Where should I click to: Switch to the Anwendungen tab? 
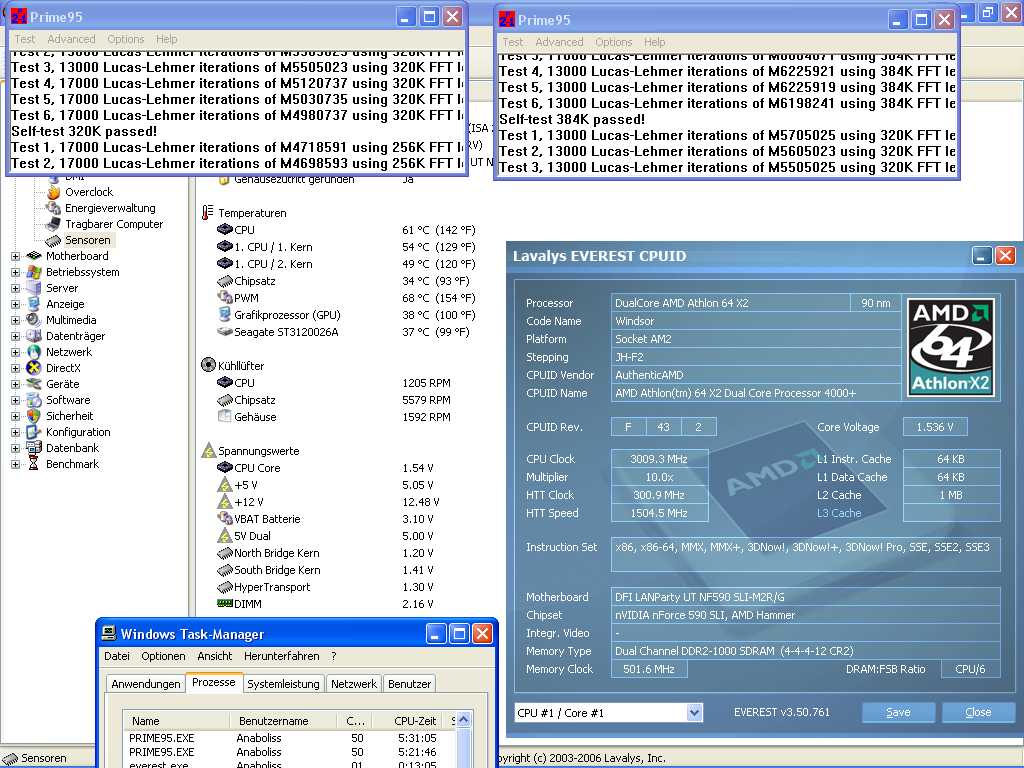coord(146,684)
